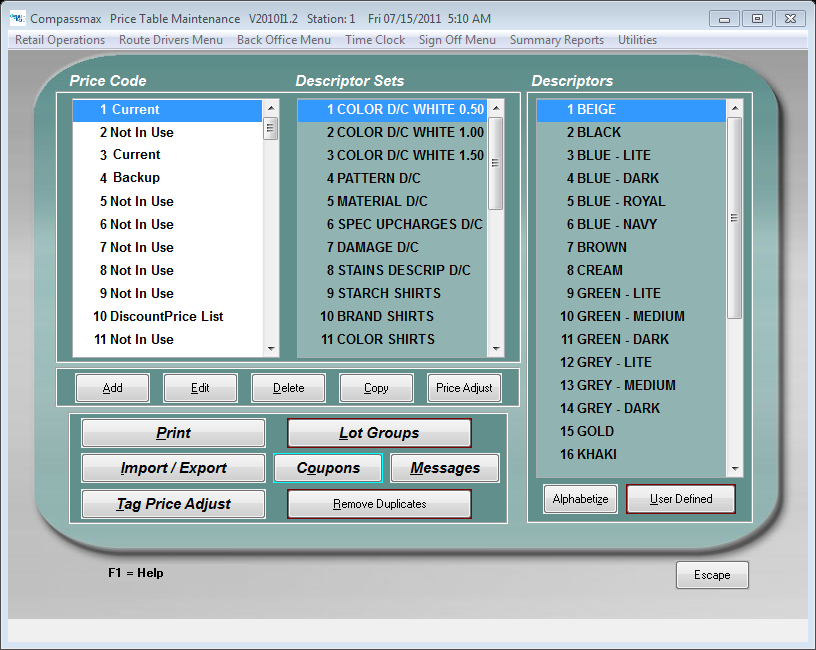Click the Descriptor Sets scroll up arrow
This screenshot has width=816, height=650.
click(495, 107)
